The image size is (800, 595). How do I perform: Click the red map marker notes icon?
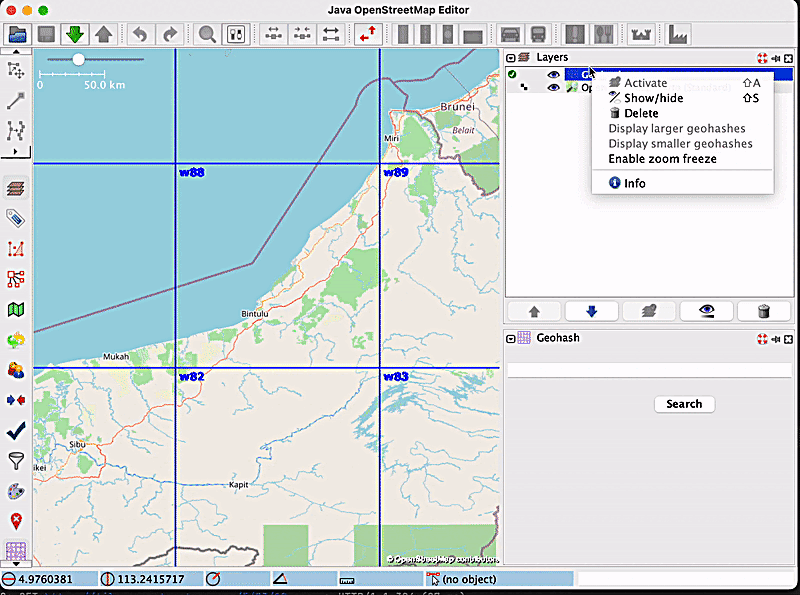16,522
